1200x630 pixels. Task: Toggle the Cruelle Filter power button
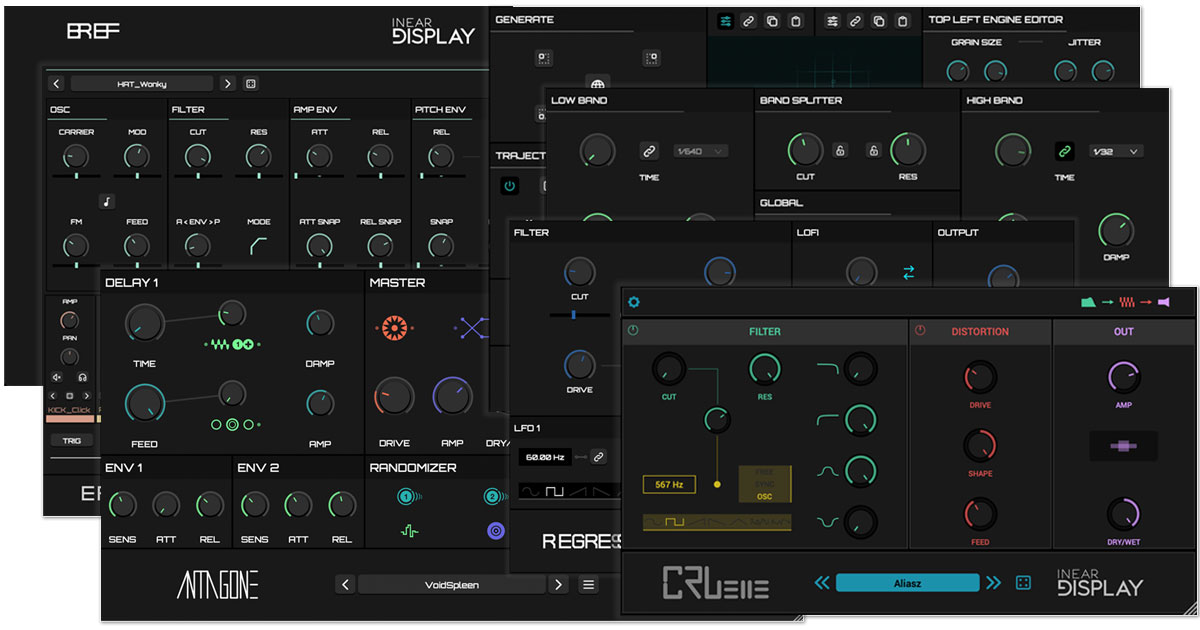(633, 331)
